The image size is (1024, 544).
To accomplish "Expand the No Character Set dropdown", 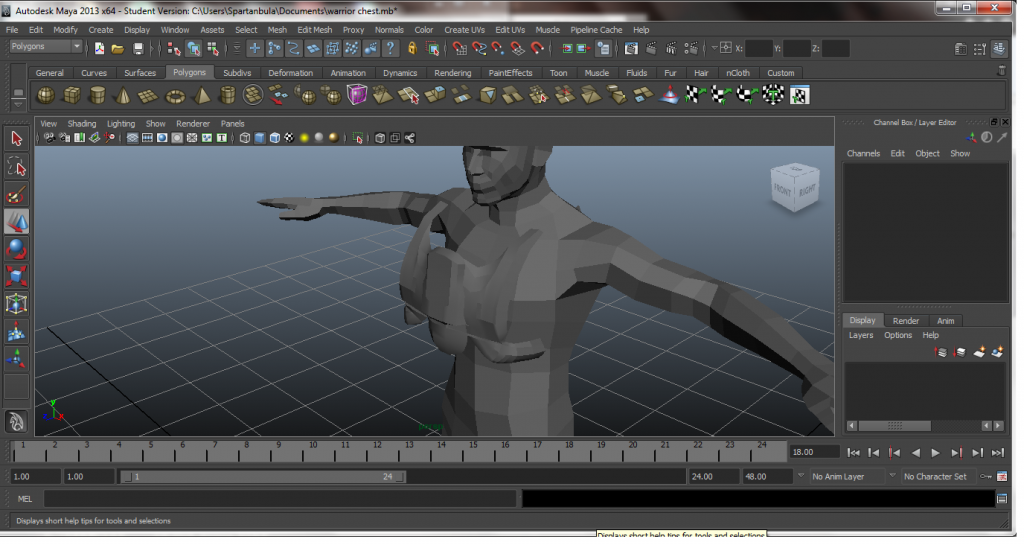I will point(940,477).
